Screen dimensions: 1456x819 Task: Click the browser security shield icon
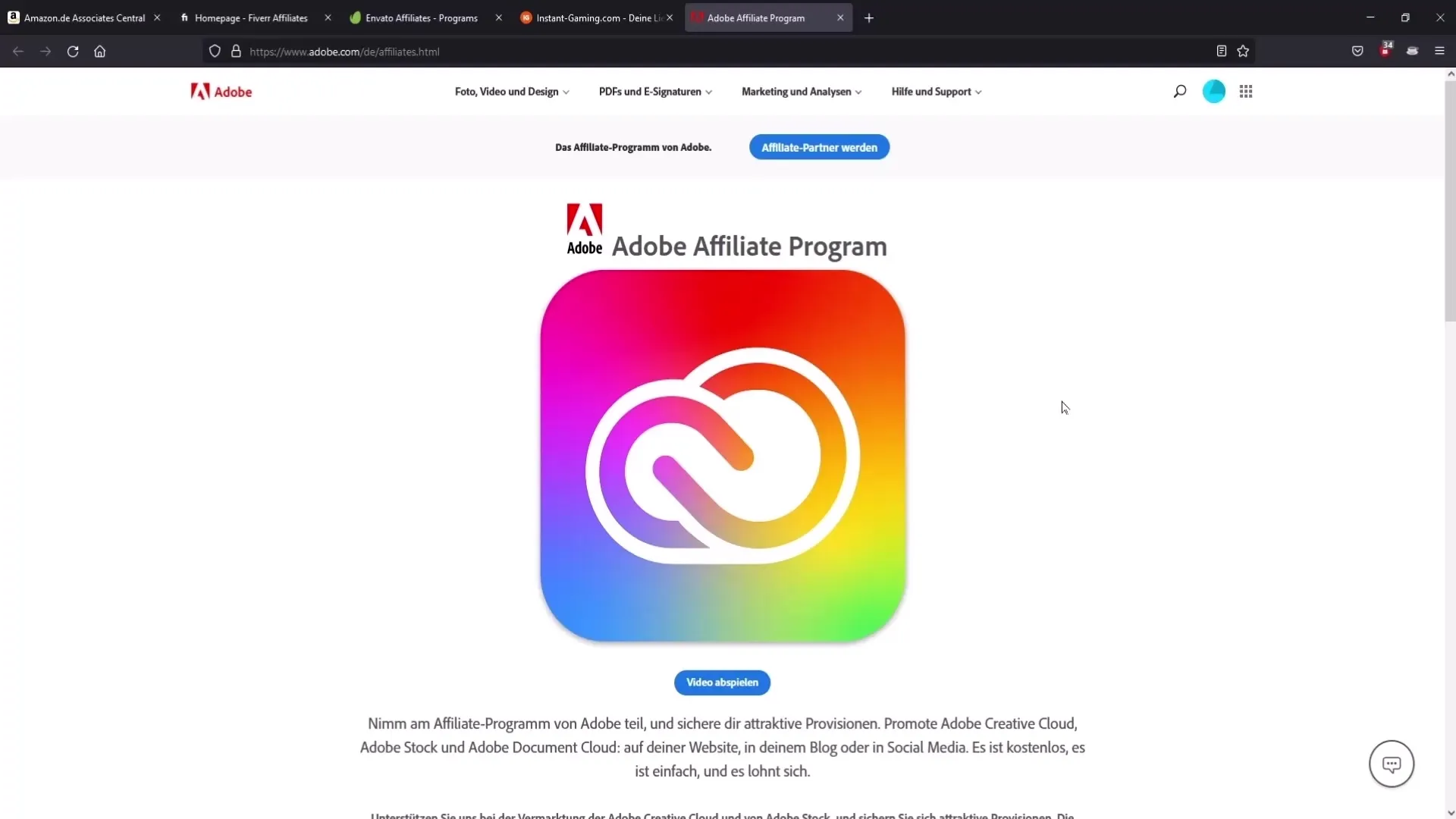pos(214,51)
